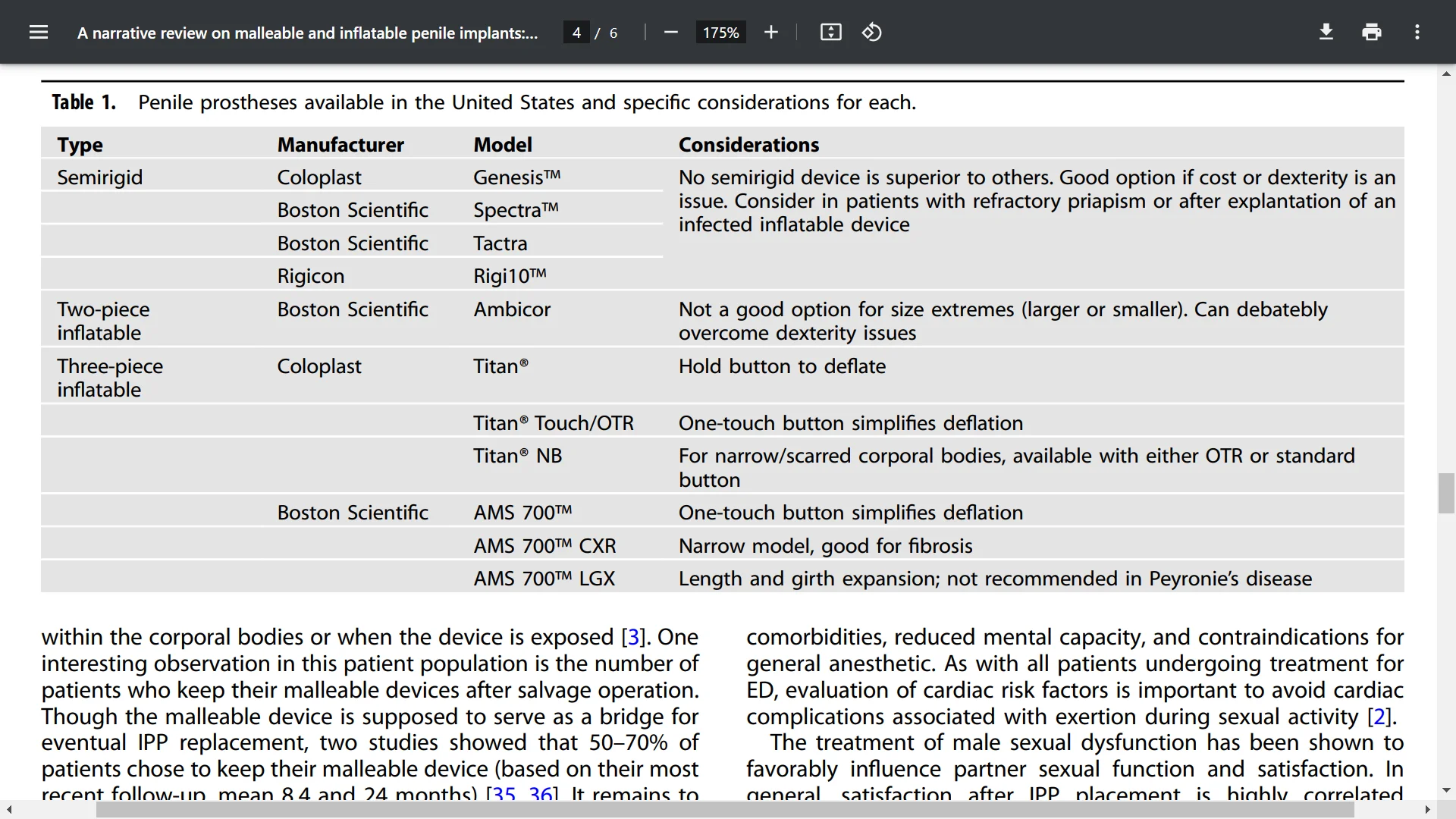Select the page number field showing 4
The image size is (1456, 819).
point(577,32)
